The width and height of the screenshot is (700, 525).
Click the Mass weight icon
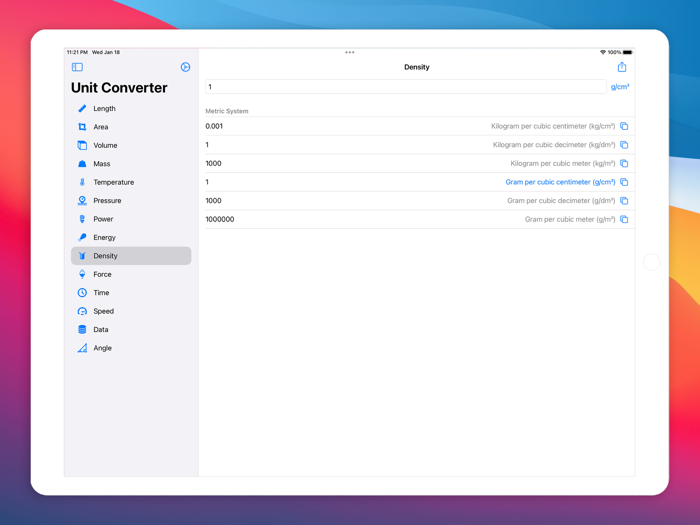[82, 164]
